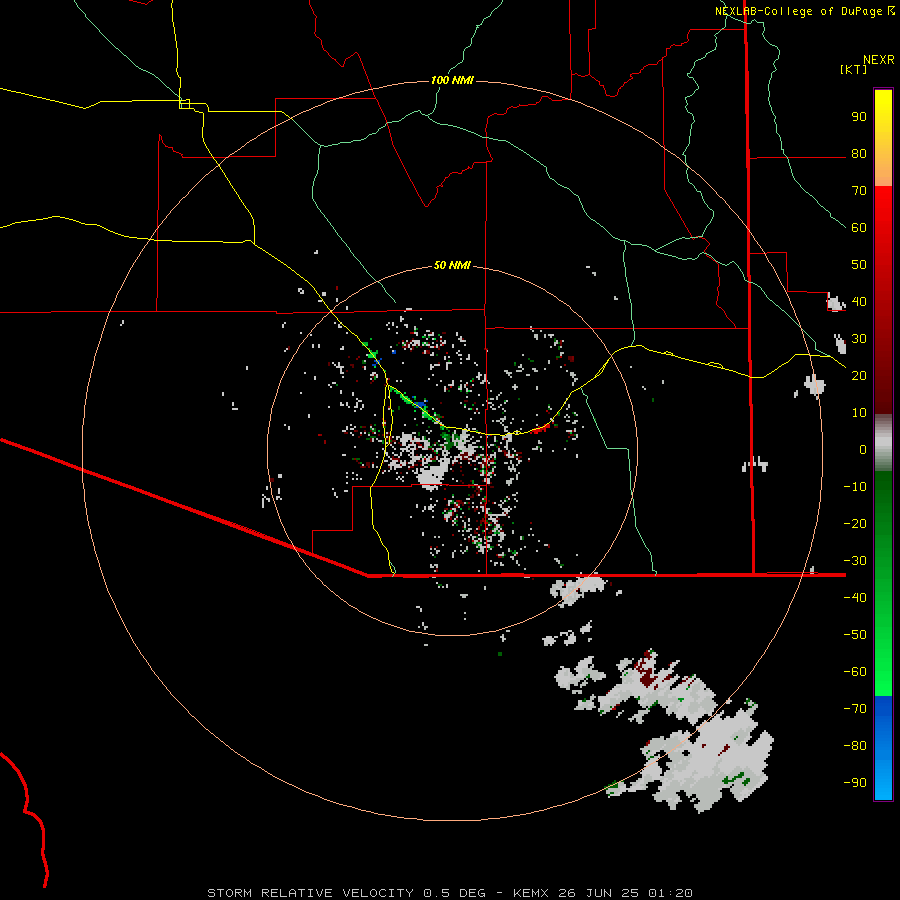900x900 pixels.
Task: Click the -40 value on the velocity scale
Action: tap(855, 598)
